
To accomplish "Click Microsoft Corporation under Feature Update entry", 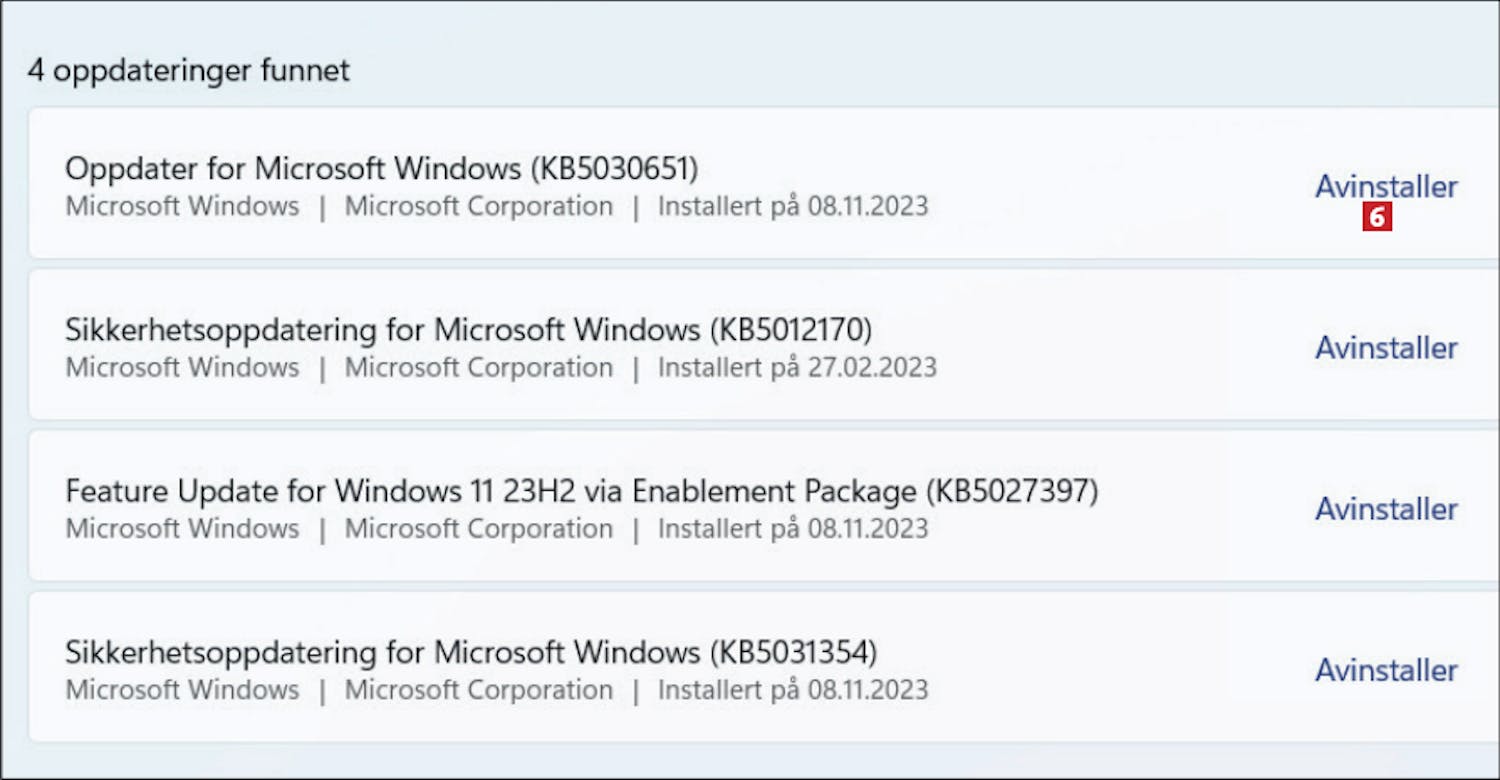I will pyautogui.click(x=479, y=529).
